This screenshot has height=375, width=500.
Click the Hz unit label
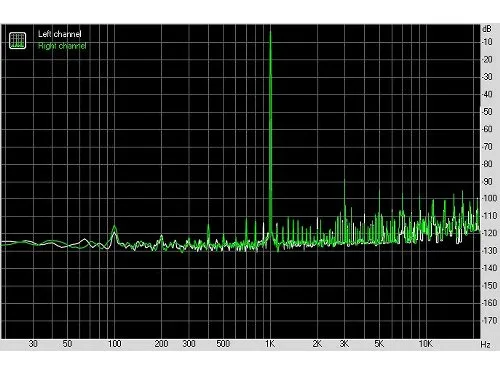click(486, 345)
